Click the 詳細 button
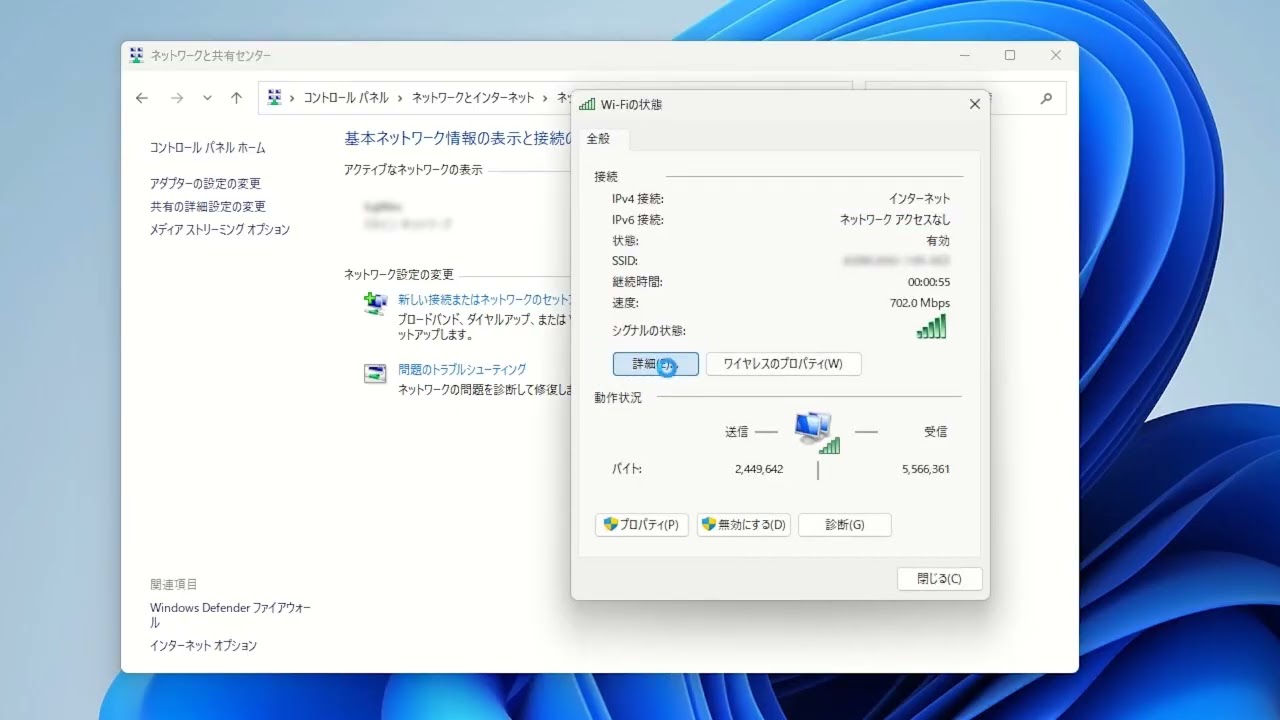The width and height of the screenshot is (1280, 720). click(655, 364)
